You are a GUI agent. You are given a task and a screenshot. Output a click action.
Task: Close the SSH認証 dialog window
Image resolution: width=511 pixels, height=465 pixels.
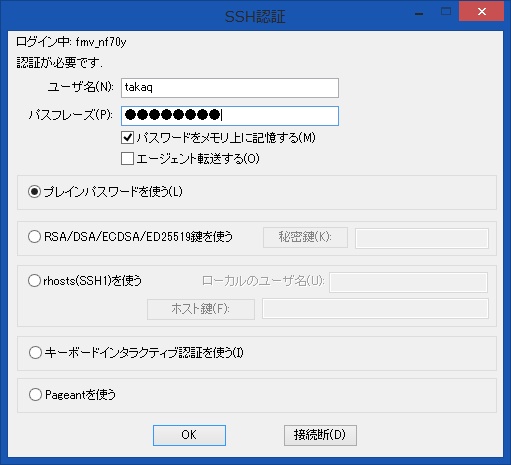coord(481,12)
